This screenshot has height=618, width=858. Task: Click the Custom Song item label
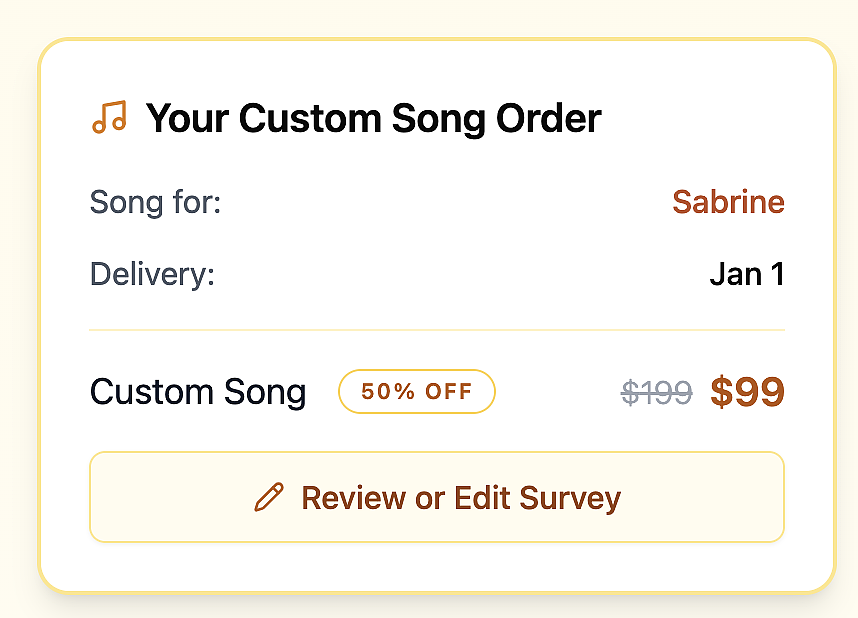click(198, 392)
